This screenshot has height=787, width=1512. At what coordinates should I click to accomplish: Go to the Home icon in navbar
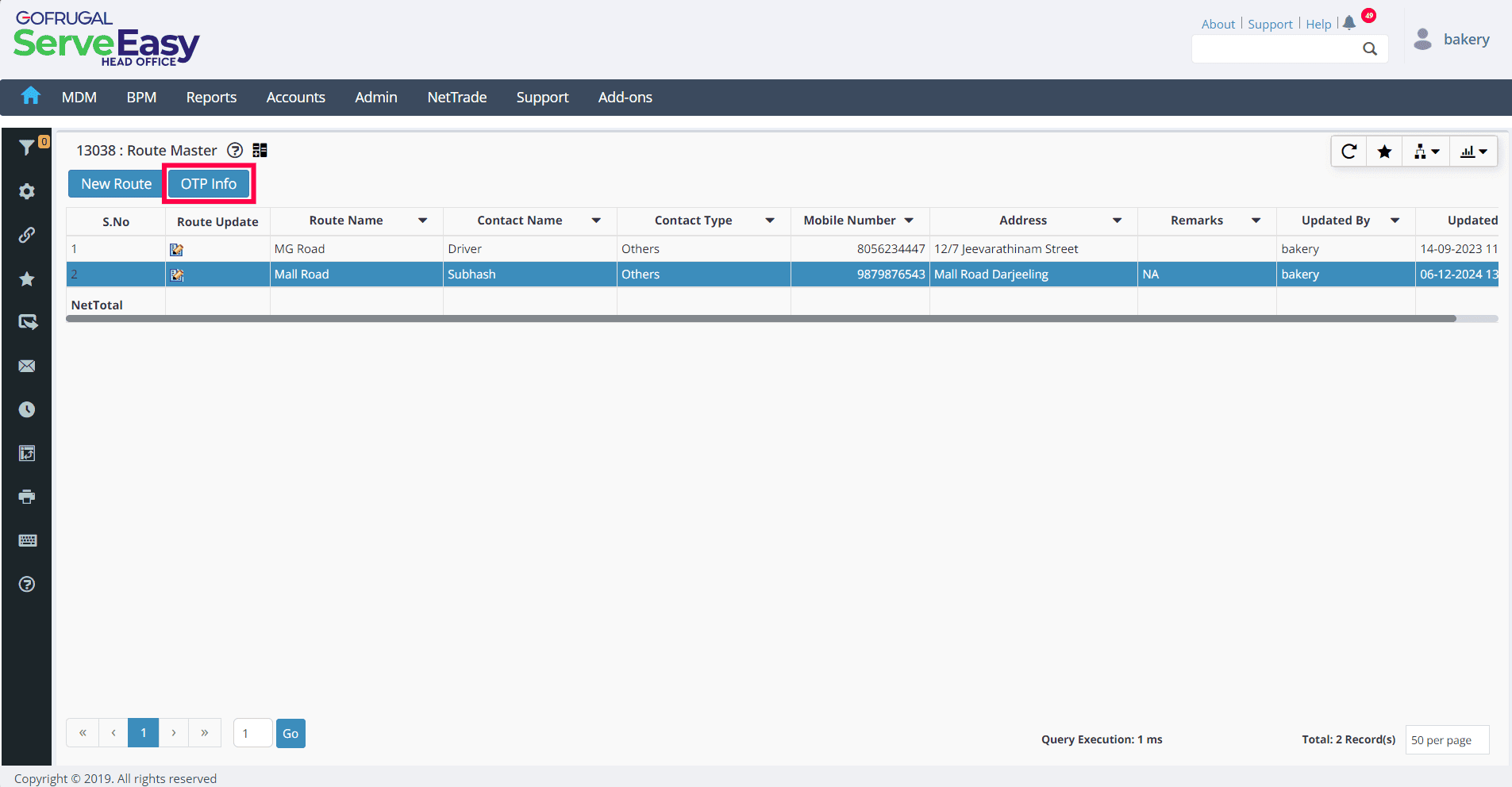click(x=31, y=96)
